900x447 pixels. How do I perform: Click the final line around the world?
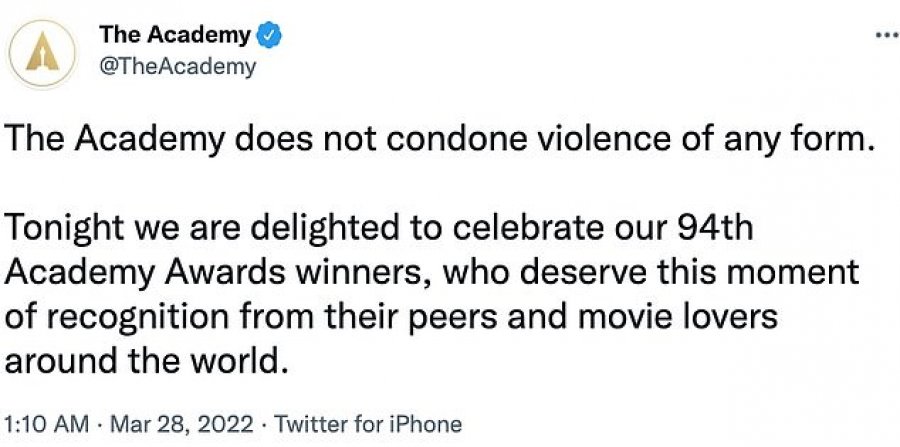click(x=145, y=362)
